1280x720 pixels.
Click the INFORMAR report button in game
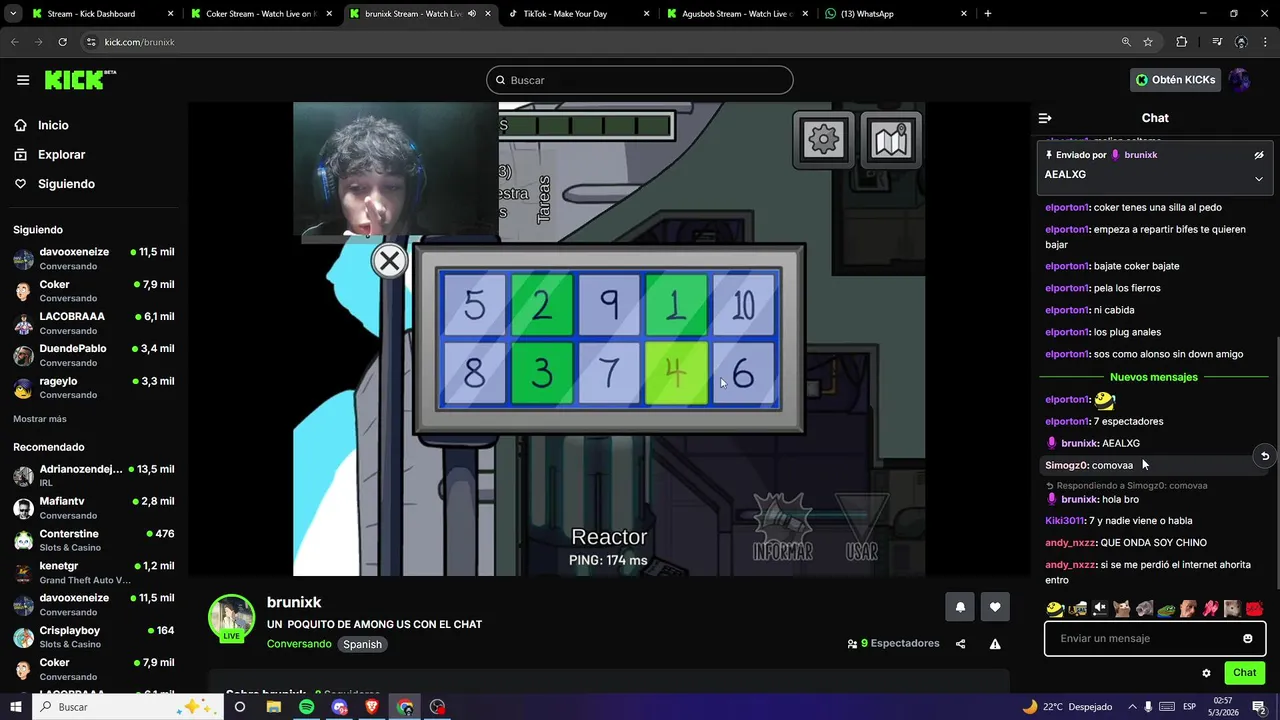(x=782, y=528)
